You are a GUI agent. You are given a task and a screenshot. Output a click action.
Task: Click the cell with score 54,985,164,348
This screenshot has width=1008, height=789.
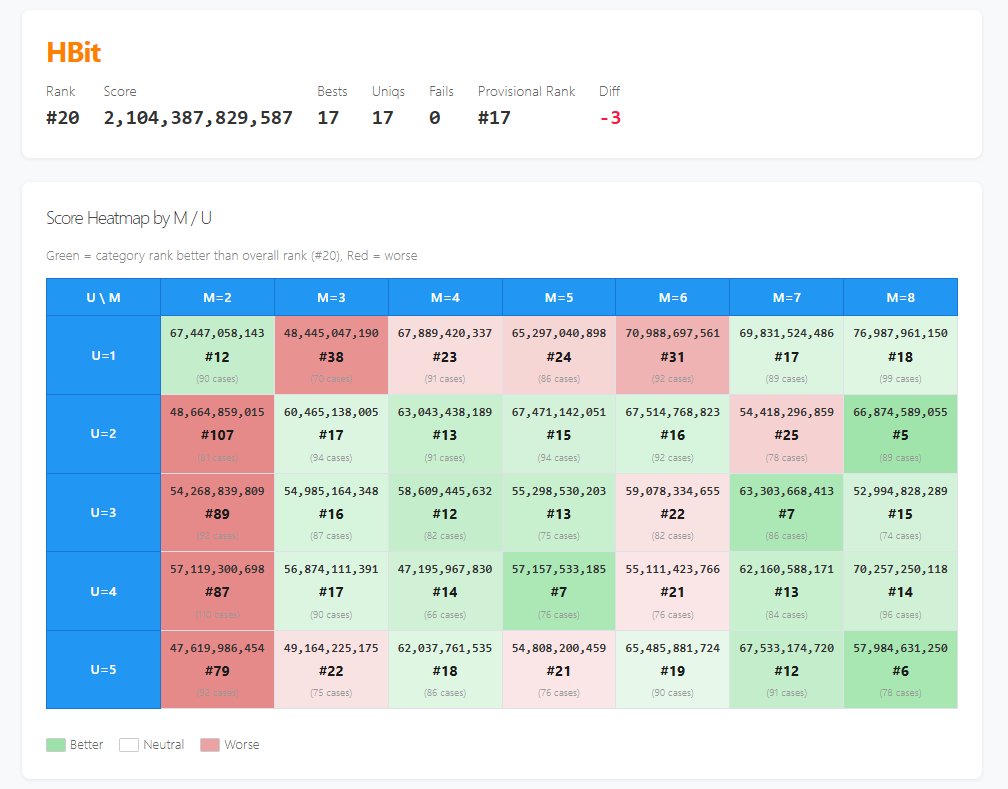(x=331, y=512)
